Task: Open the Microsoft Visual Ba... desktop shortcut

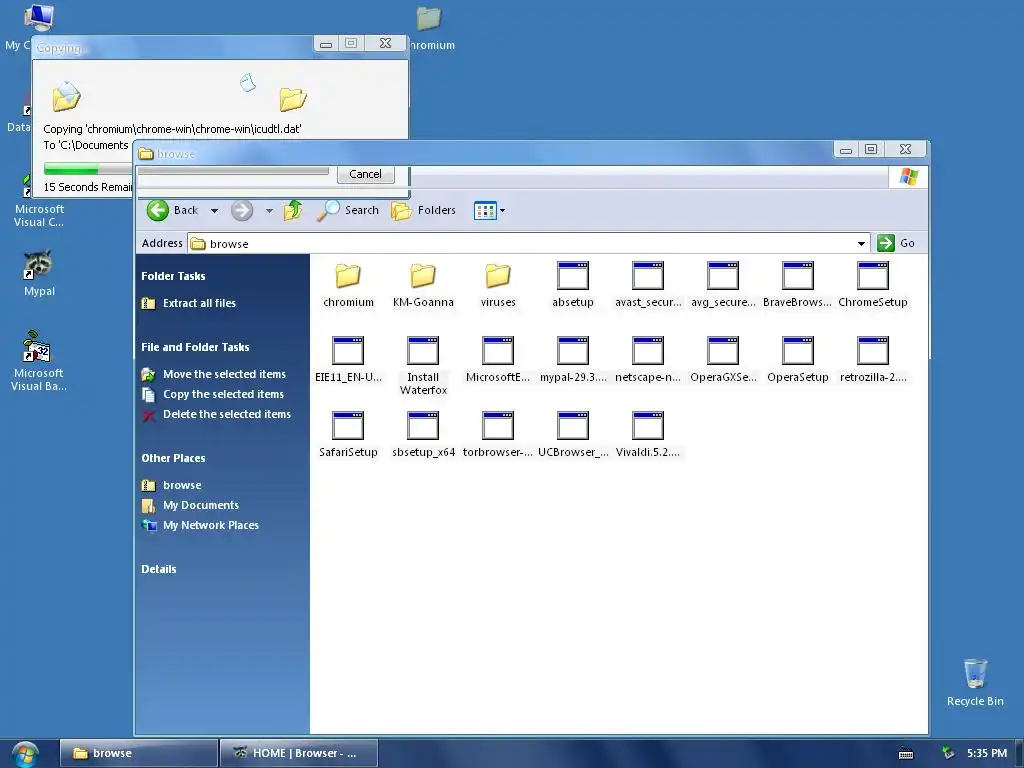Action: (x=38, y=361)
